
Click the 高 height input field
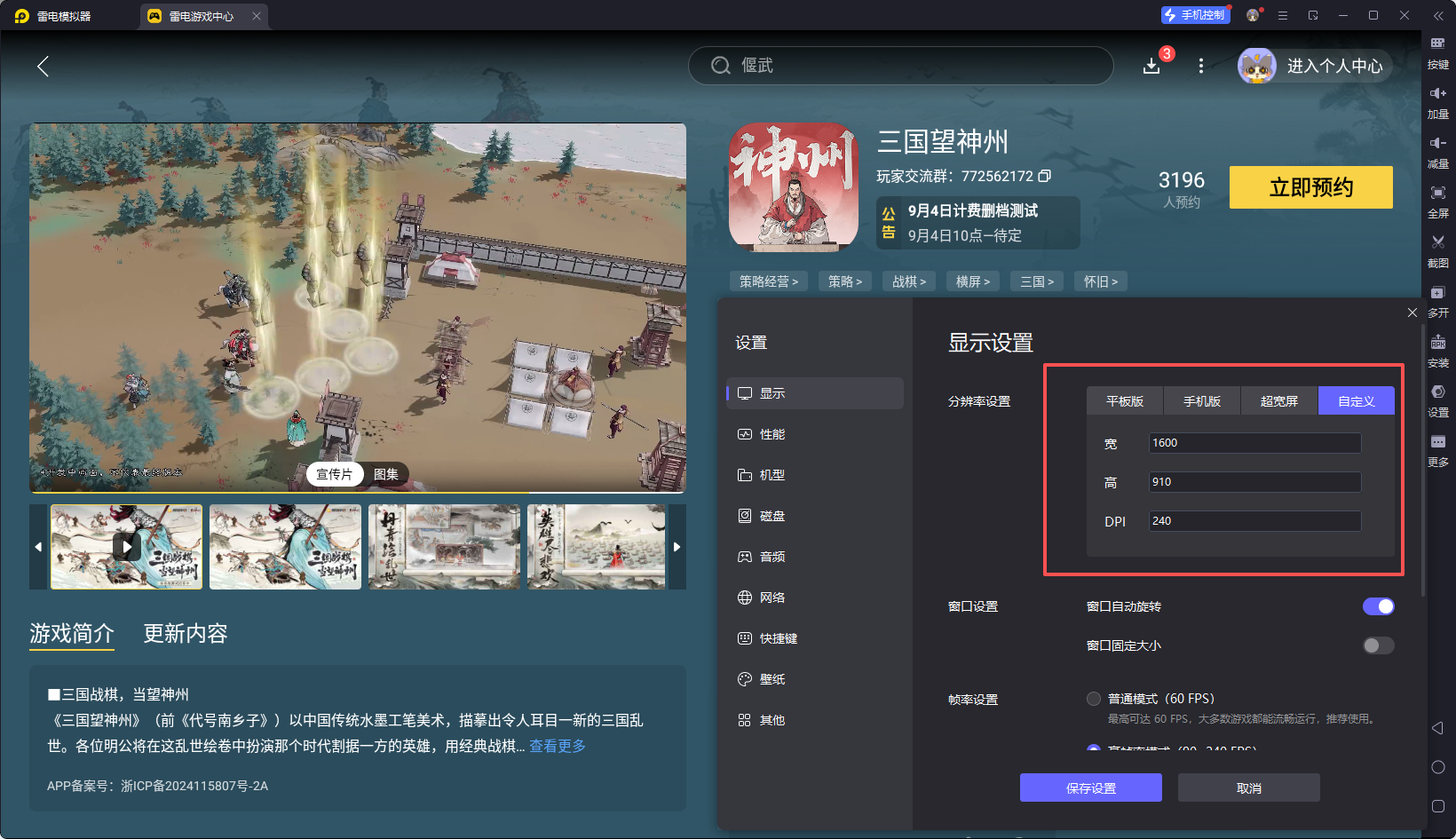tap(1254, 482)
